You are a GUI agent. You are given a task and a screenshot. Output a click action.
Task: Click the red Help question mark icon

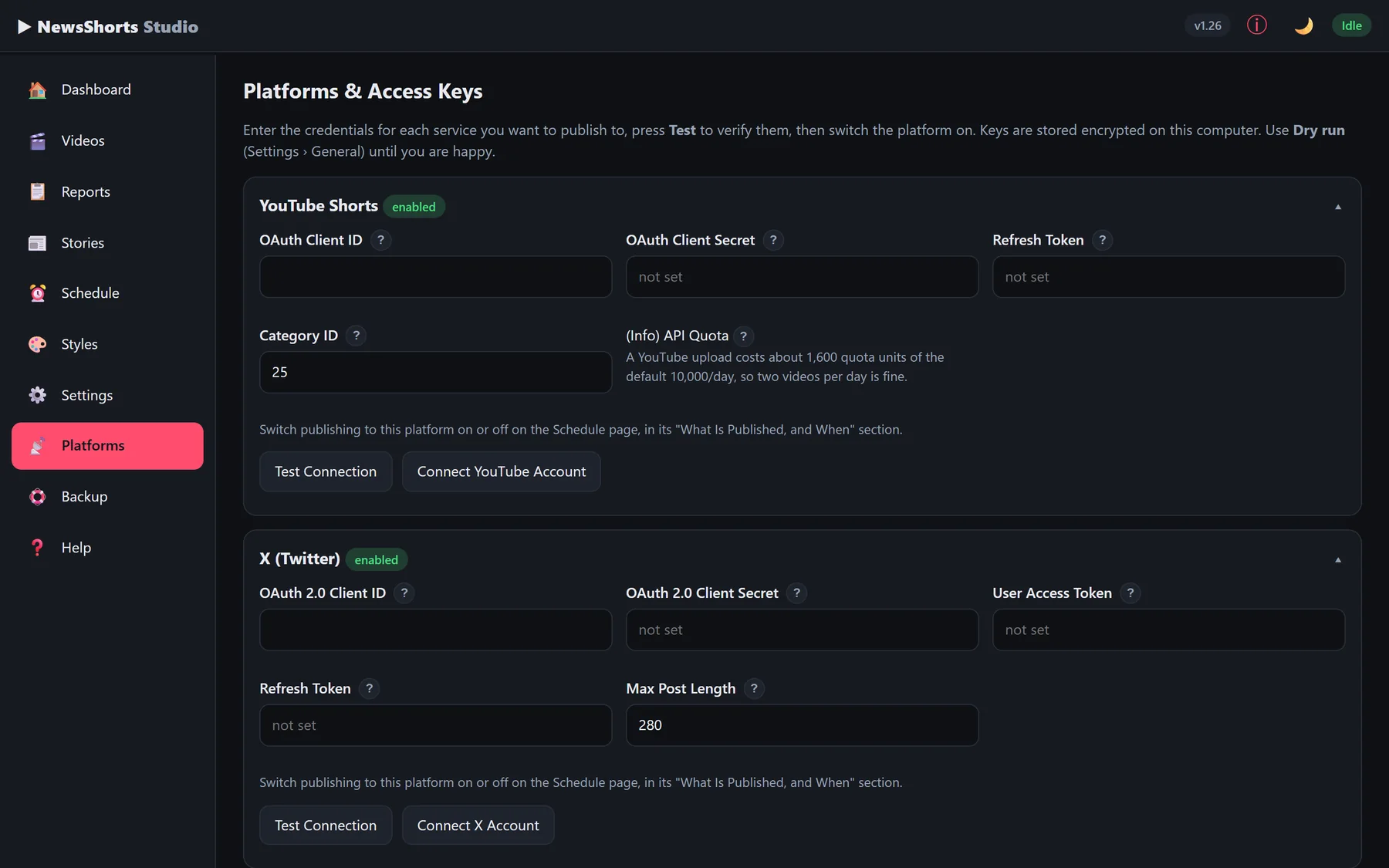37,548
